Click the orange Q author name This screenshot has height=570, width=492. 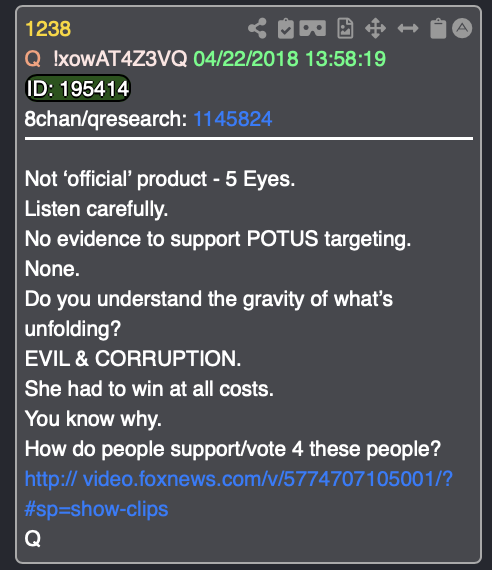[x=33, y=59]
